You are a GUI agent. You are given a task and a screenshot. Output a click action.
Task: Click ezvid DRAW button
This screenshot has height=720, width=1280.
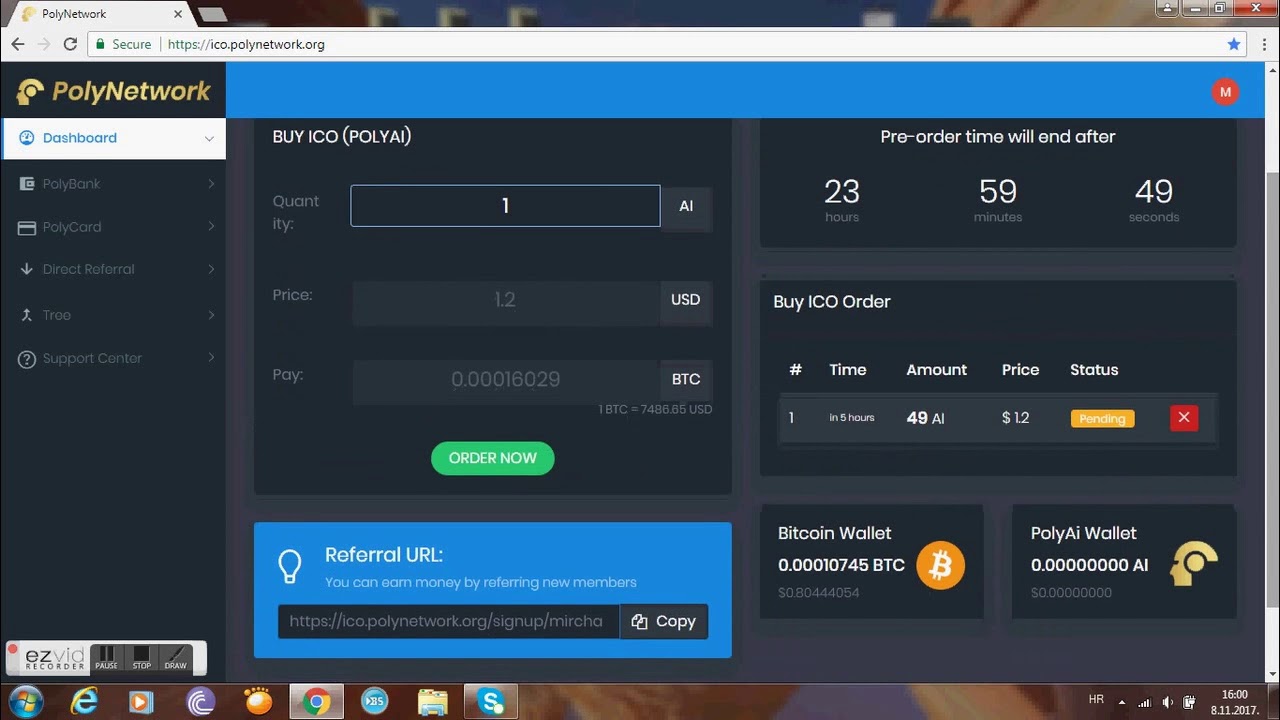tap(175, 658)
